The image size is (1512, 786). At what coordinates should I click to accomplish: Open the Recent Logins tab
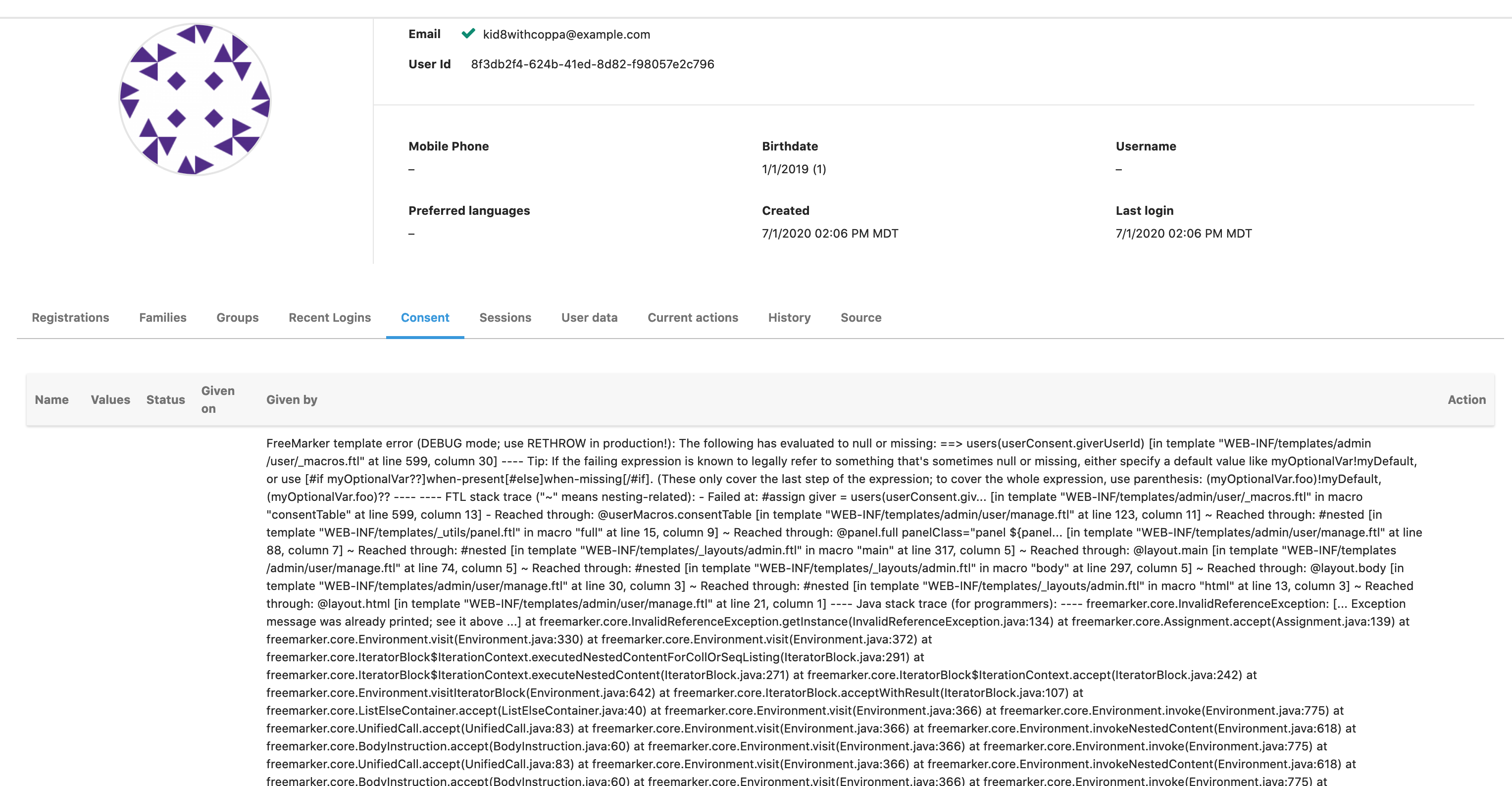tap(329, 318)
